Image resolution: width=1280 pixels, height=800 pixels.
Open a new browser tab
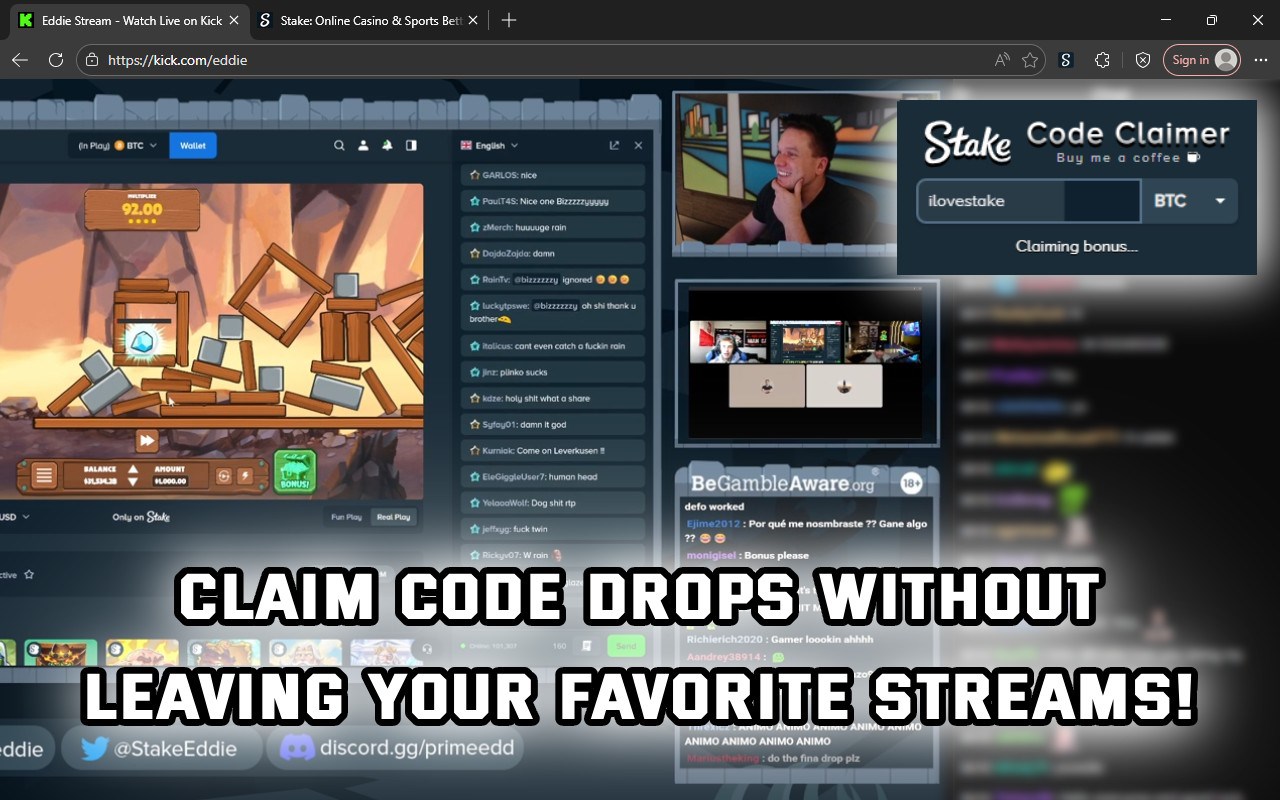tap(509, 20)
